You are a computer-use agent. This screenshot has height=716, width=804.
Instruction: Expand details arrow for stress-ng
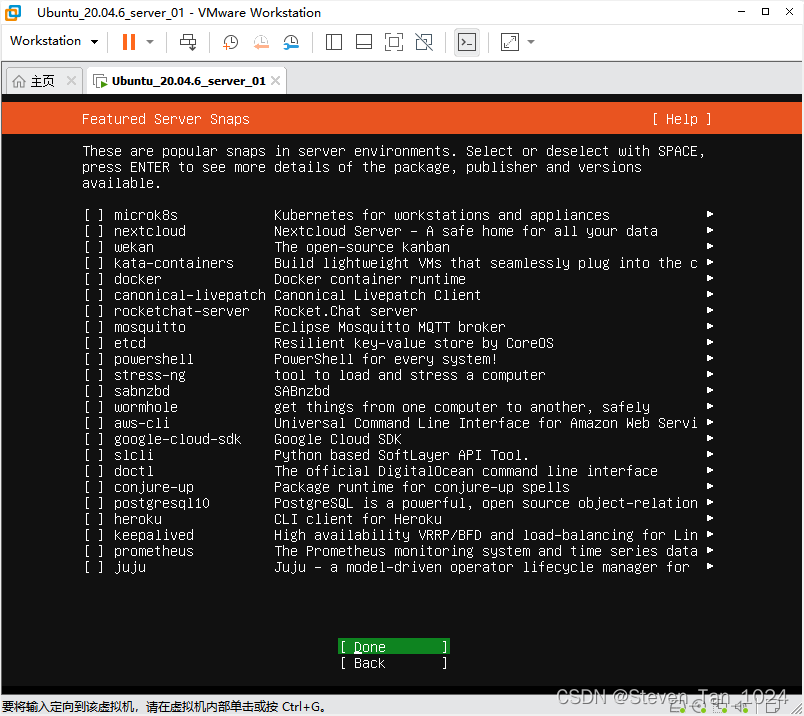710,374
